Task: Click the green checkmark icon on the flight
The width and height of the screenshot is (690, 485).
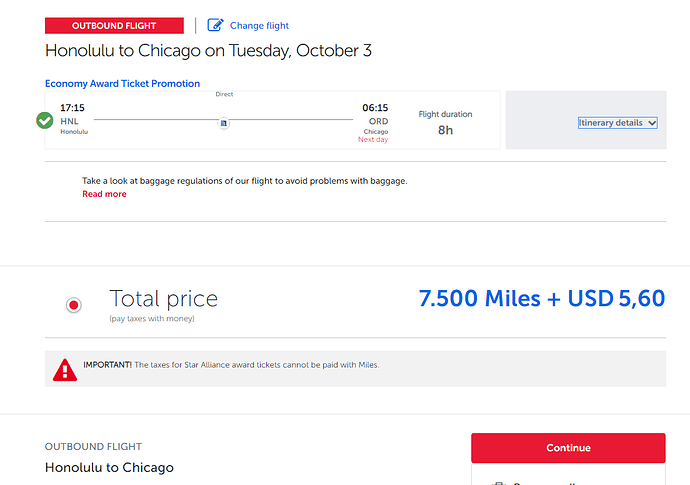Action: point(44,120)
